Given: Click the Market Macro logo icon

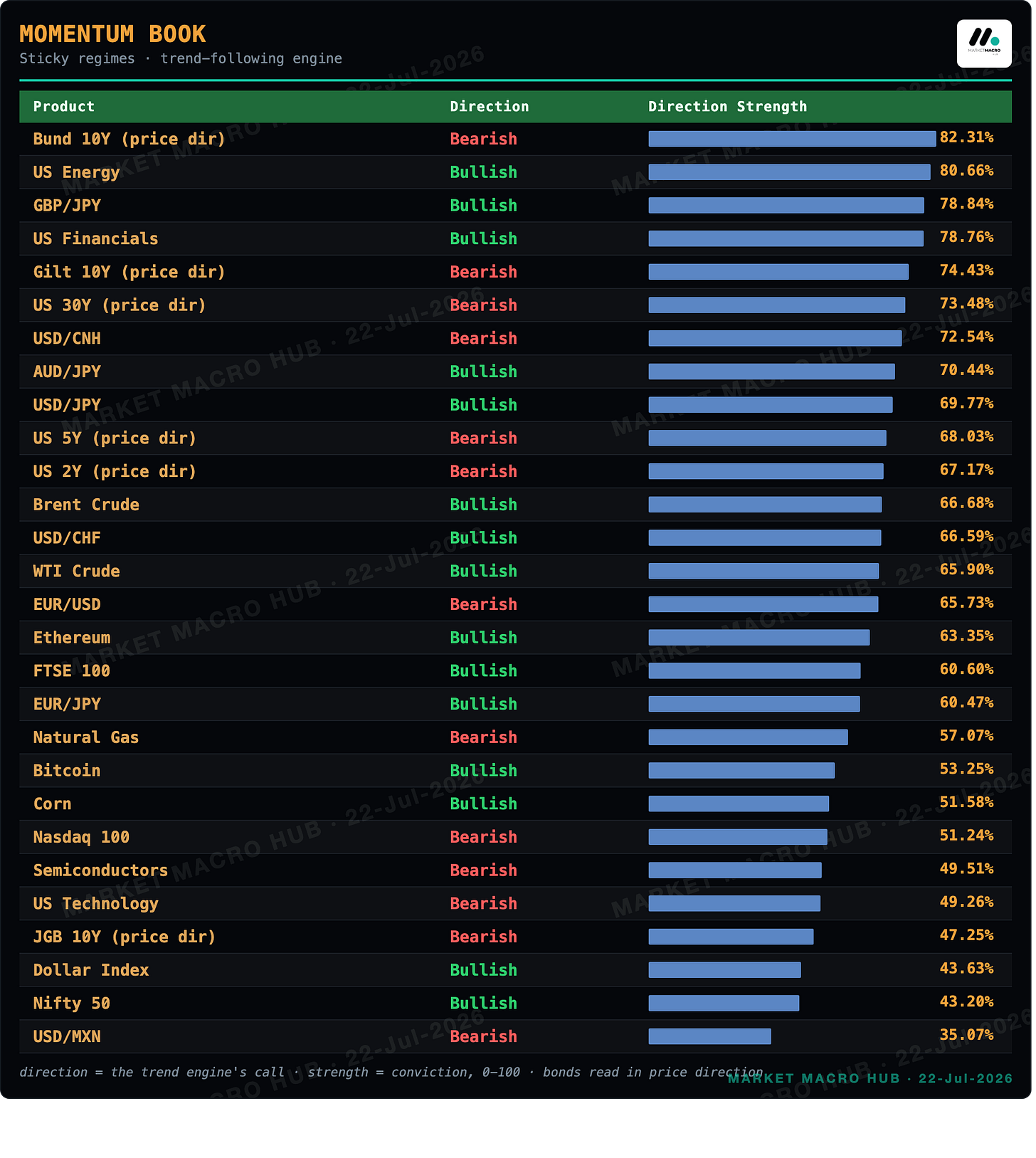Looking at the screenshot, I should (984, 43).
